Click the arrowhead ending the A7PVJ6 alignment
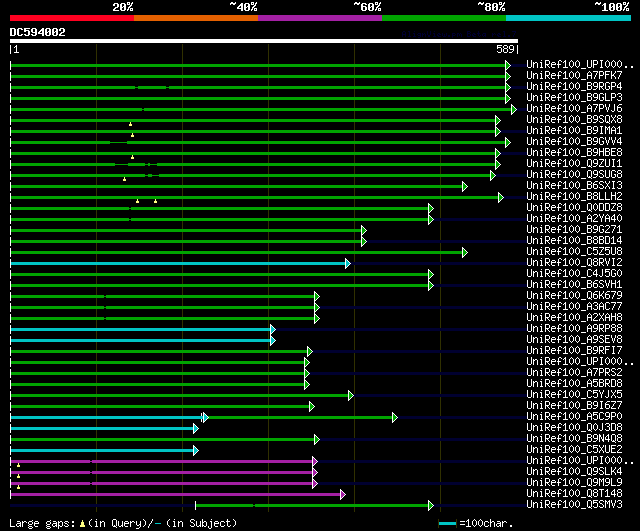This screenshot has width=640, height=531. [x=514, y=109]
